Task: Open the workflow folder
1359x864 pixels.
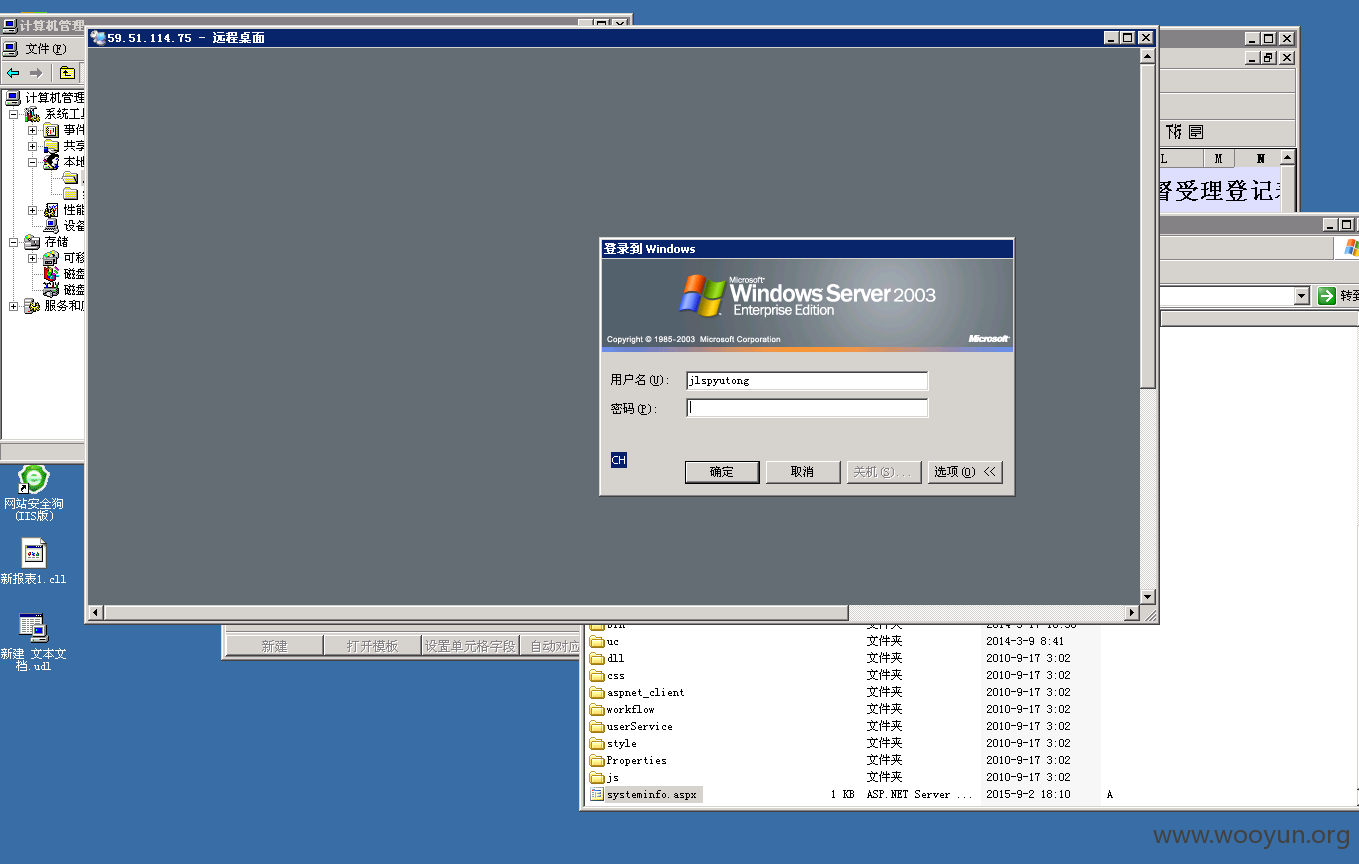Action: pos(622,710)
